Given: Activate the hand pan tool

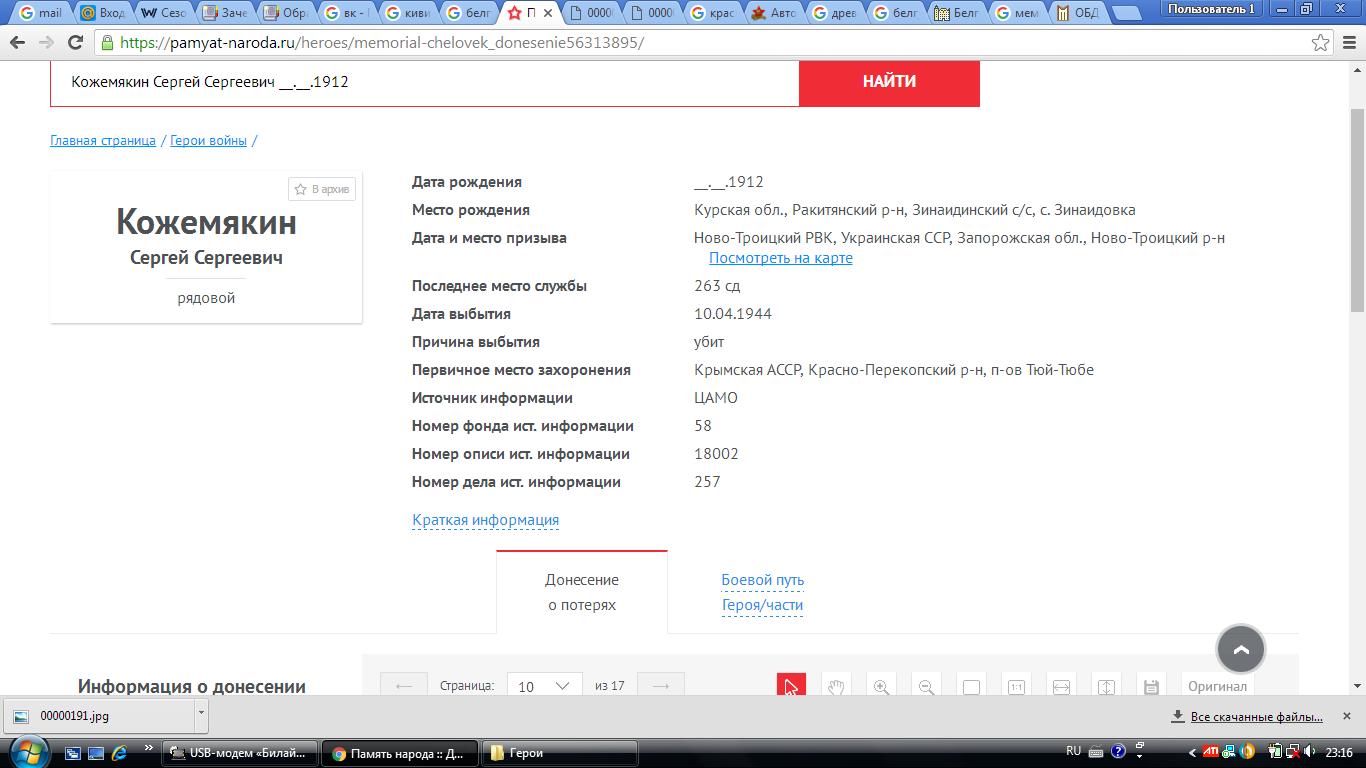Looking at the screenshot, I should click(x=836, y=687).
